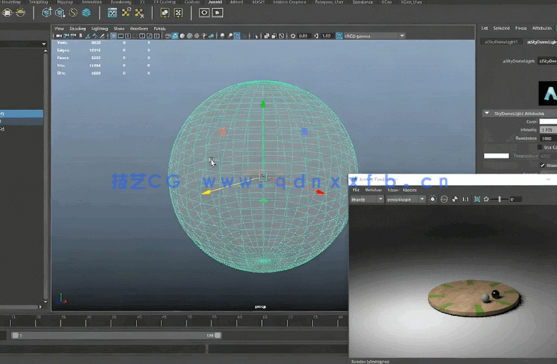Click the blue checker texture shelf icon
The height and width of the screenshot is (364, 557).
(x=112, y=13)
